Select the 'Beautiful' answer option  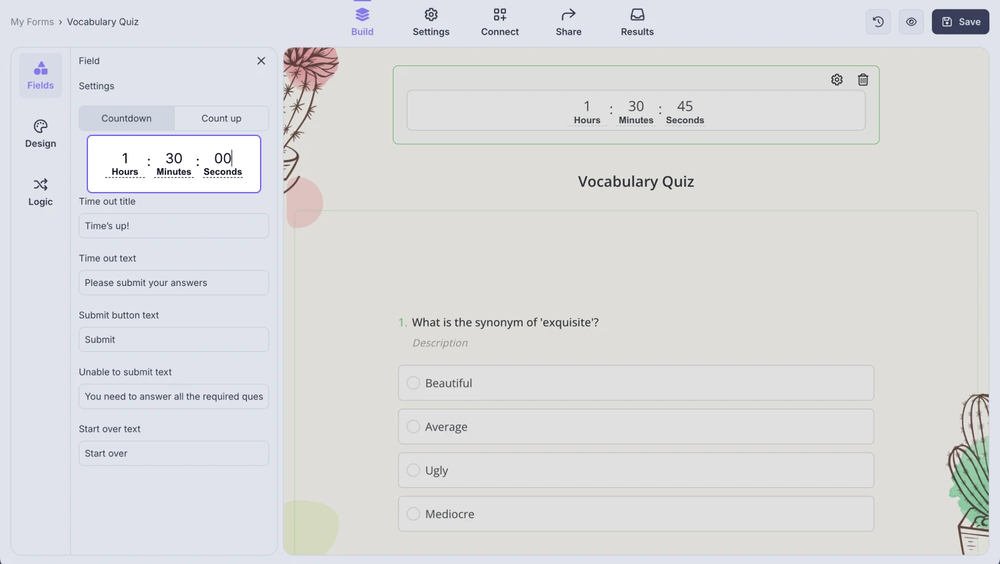(413, 383)
